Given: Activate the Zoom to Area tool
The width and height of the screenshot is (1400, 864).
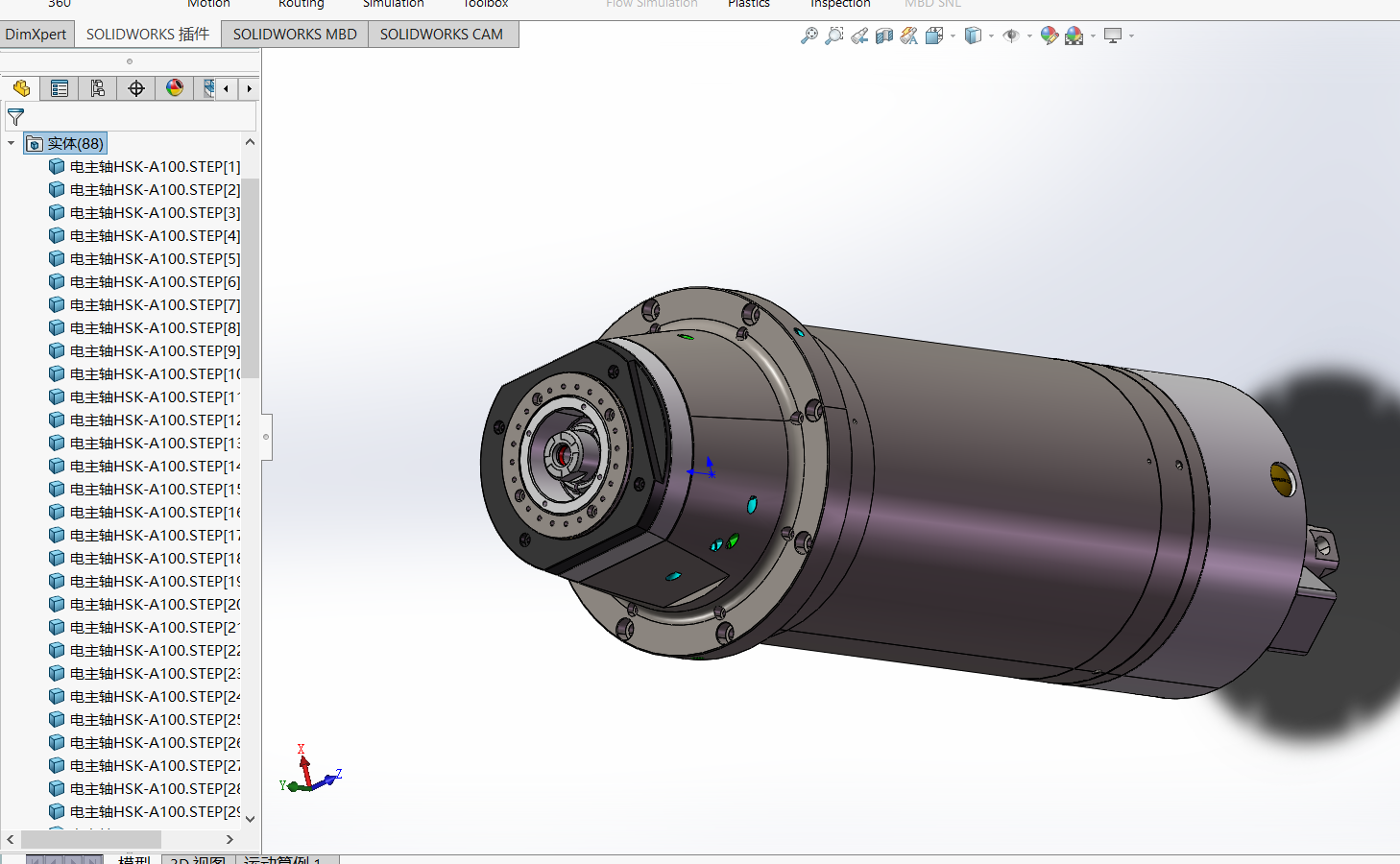Looking at the screenshot, I should coord(833,35).
